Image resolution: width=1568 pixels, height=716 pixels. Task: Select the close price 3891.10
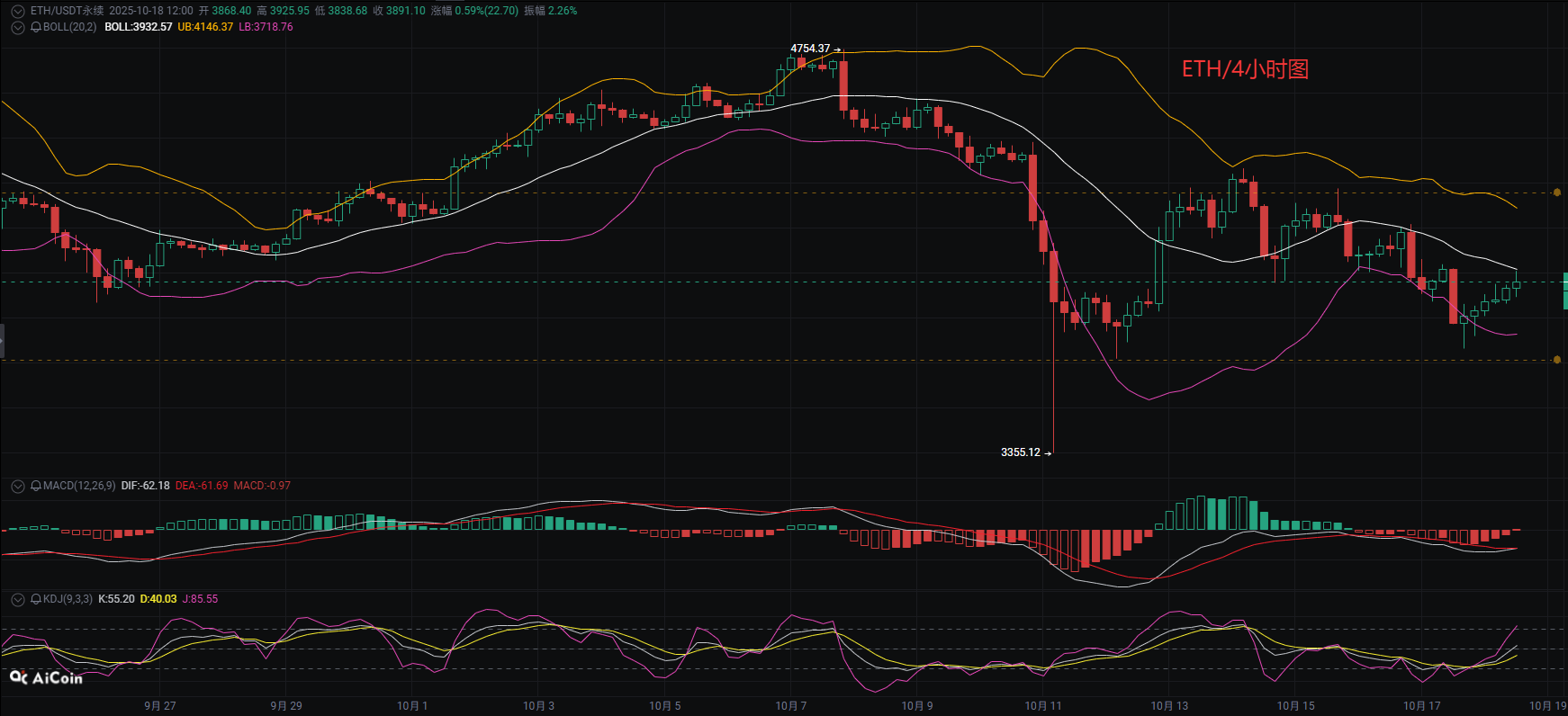pyautogui.click(x=405, y=11)
